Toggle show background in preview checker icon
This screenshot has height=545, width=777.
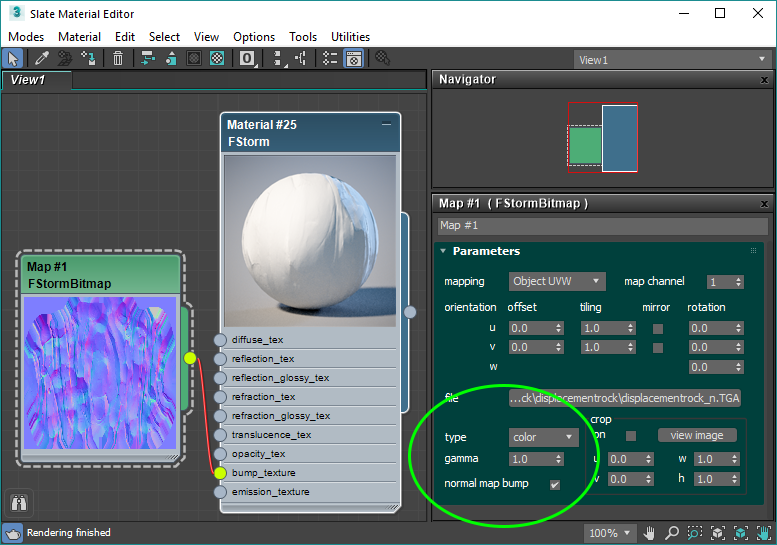click(217, 58)
